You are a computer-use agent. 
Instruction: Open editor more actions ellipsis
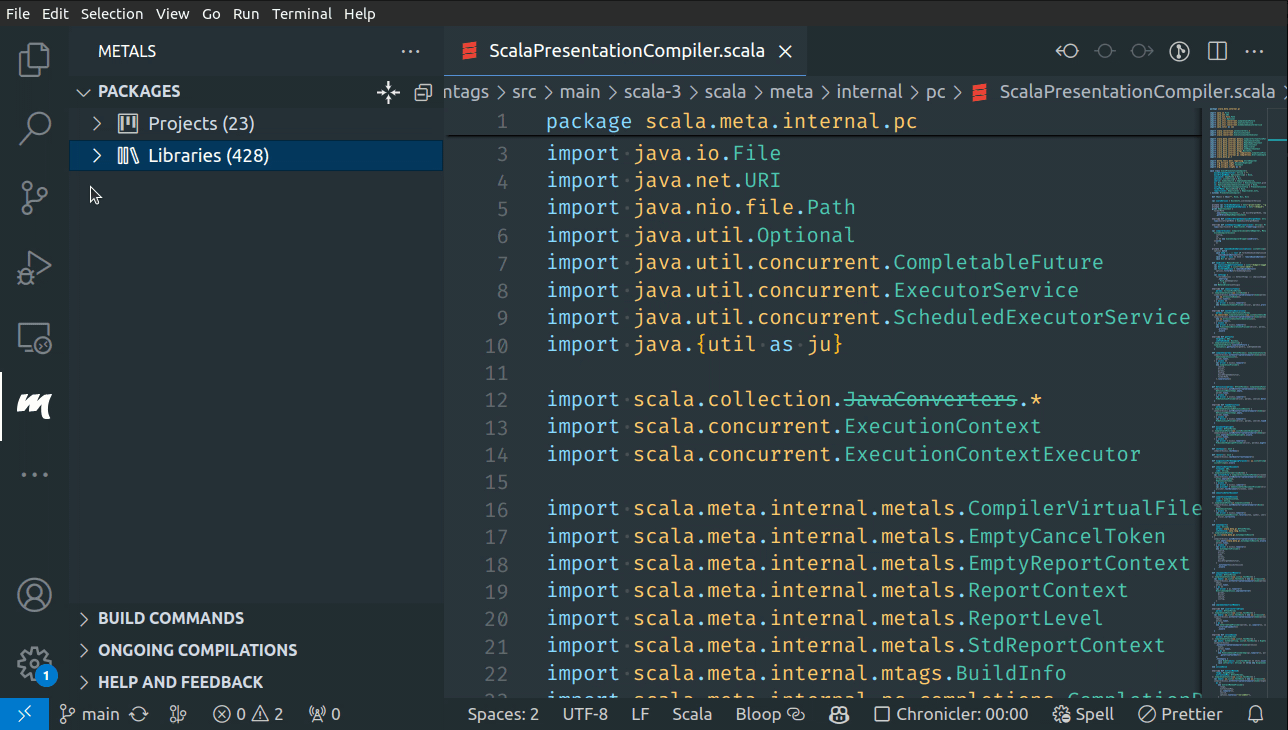click(x=1254, y=51)
